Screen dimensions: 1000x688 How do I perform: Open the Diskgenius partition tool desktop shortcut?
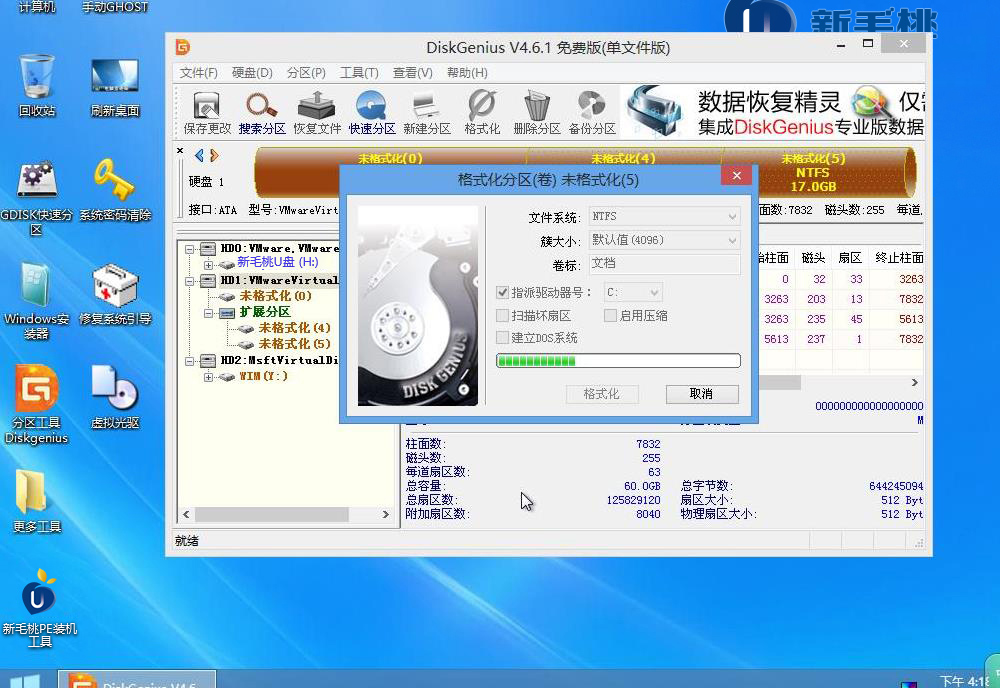36,404
